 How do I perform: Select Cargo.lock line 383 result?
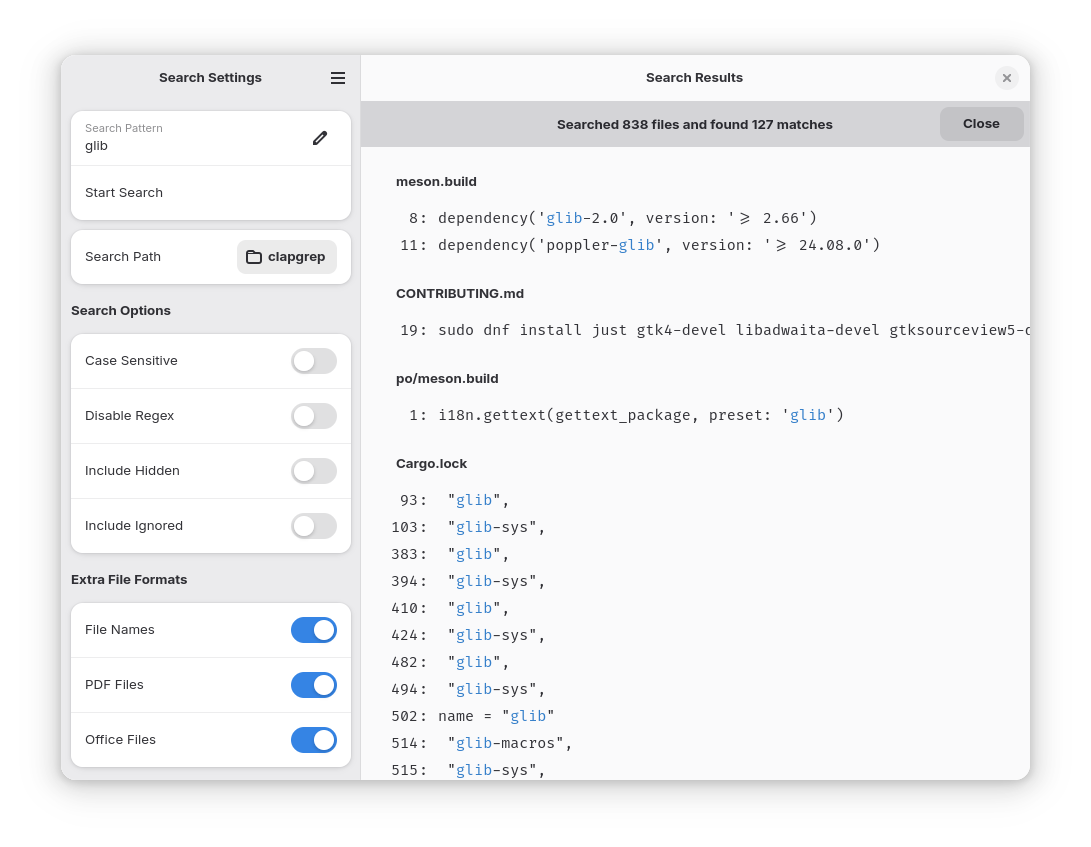click(450, 555)
